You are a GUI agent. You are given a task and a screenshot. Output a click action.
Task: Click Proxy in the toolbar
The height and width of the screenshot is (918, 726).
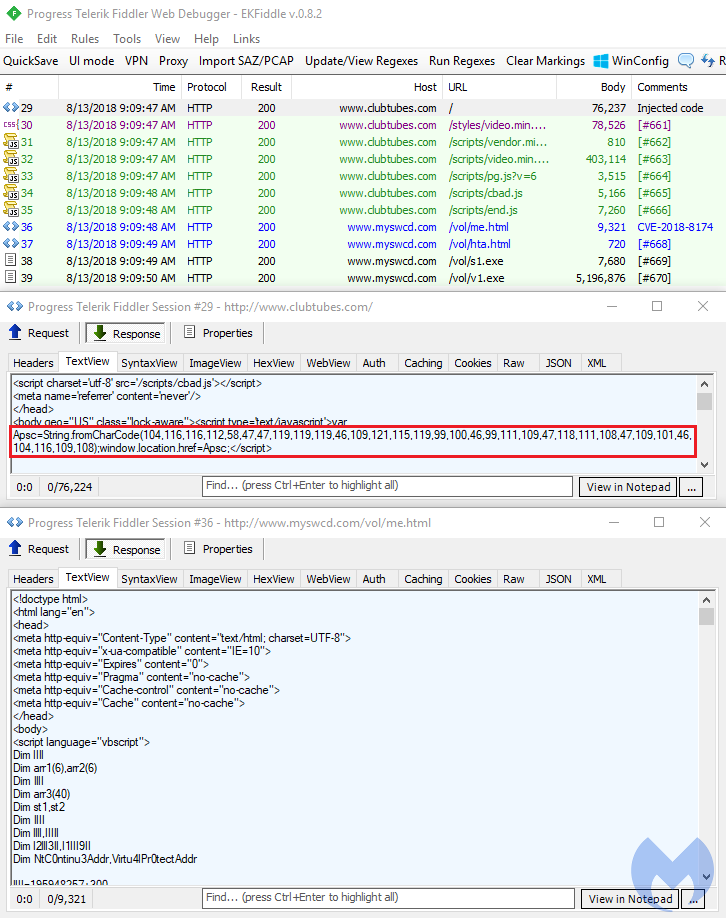click(x=173, y=61)
